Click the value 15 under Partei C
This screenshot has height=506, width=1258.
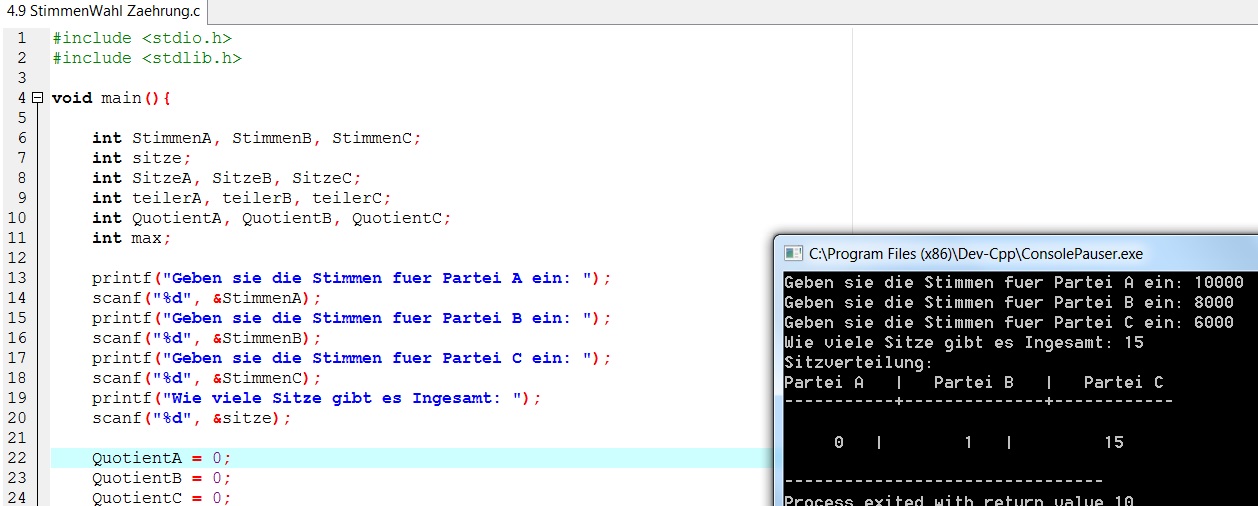point(1114,442)
